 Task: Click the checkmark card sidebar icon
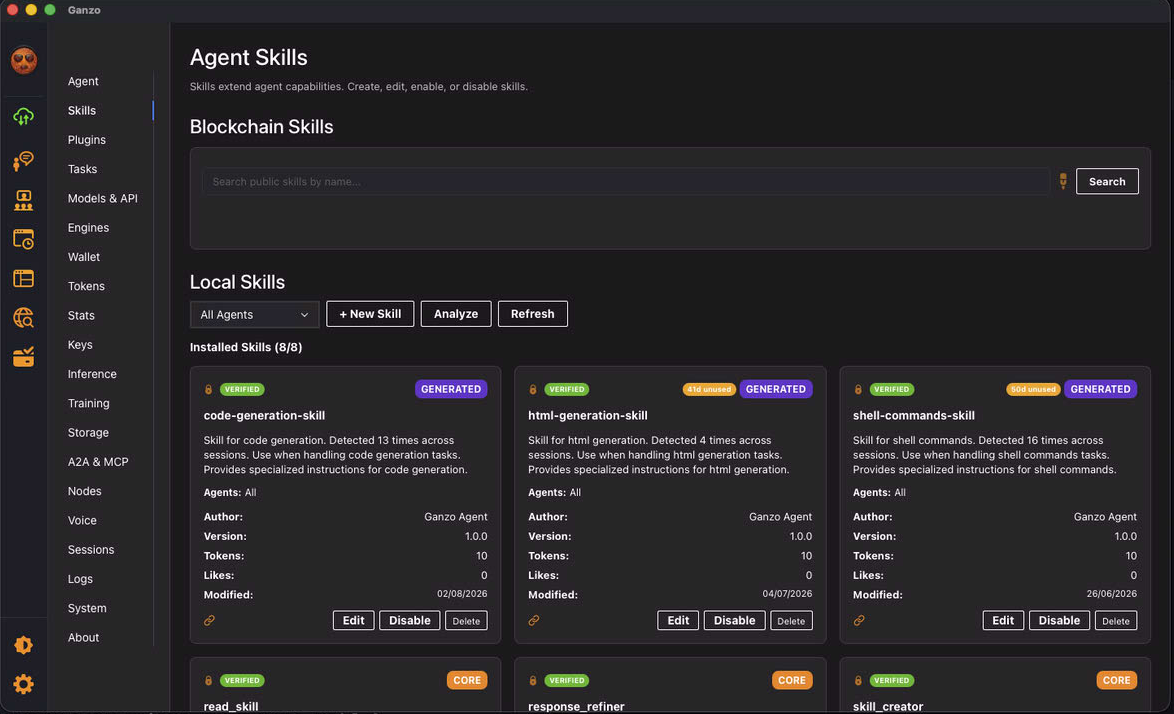pos(23,357)
